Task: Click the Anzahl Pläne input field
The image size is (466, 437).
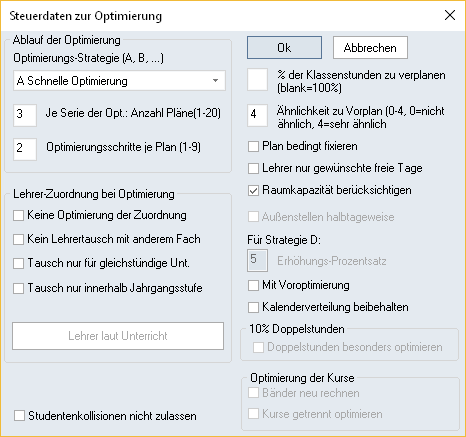Action: click(x=25, y=115)
